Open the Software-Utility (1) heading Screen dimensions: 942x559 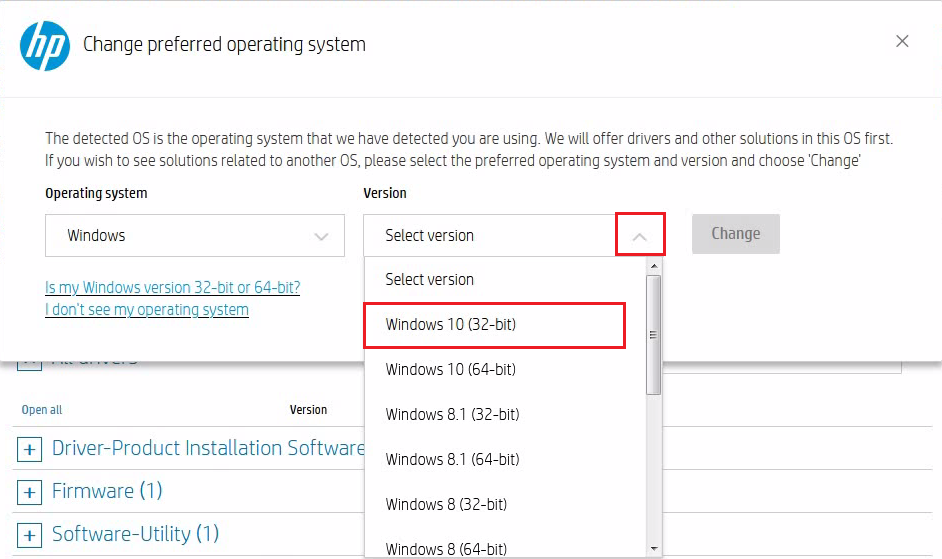tap(135, 534)
